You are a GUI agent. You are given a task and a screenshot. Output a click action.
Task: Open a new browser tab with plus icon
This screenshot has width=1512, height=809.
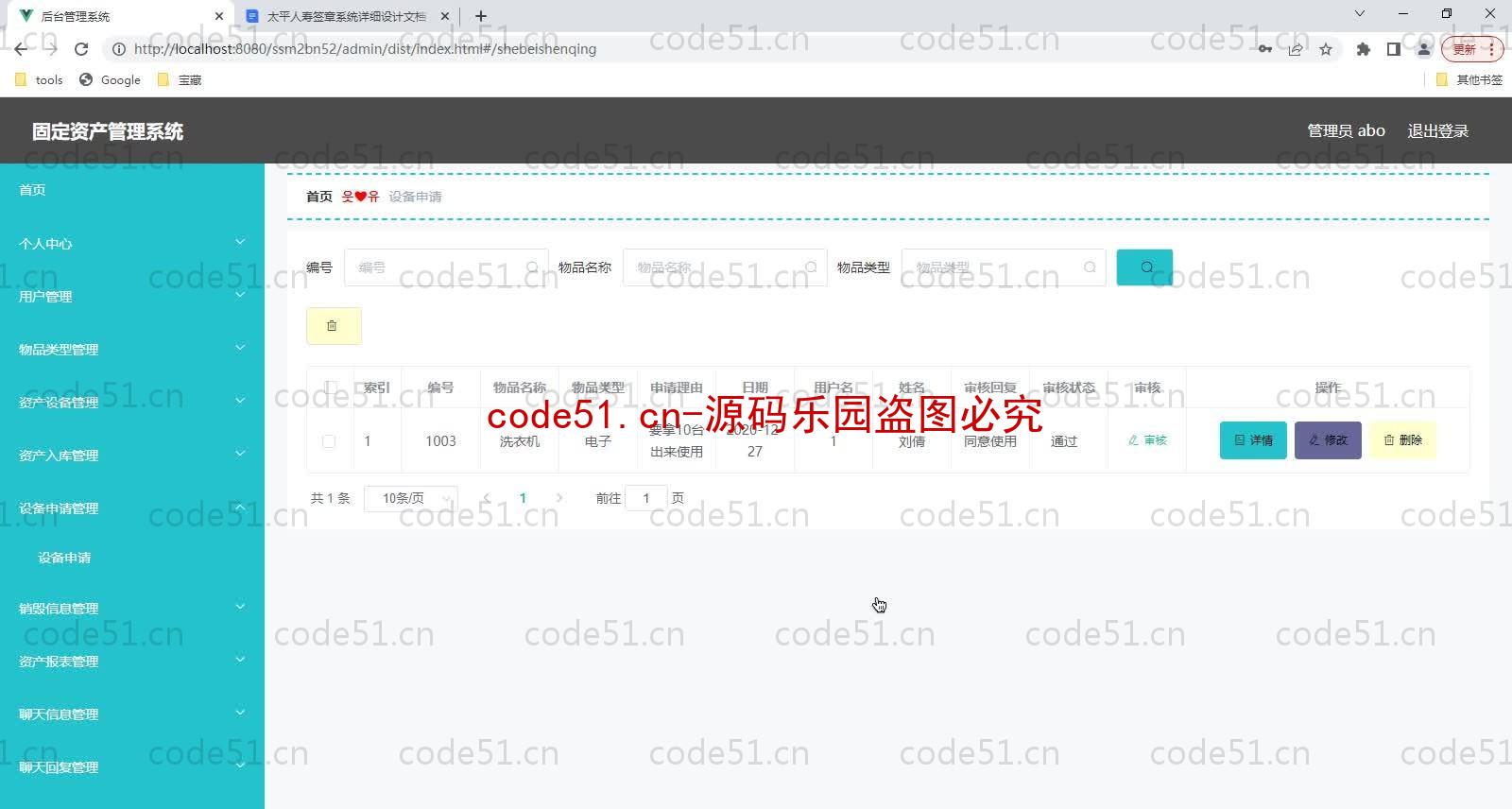(x=481, y=16)
